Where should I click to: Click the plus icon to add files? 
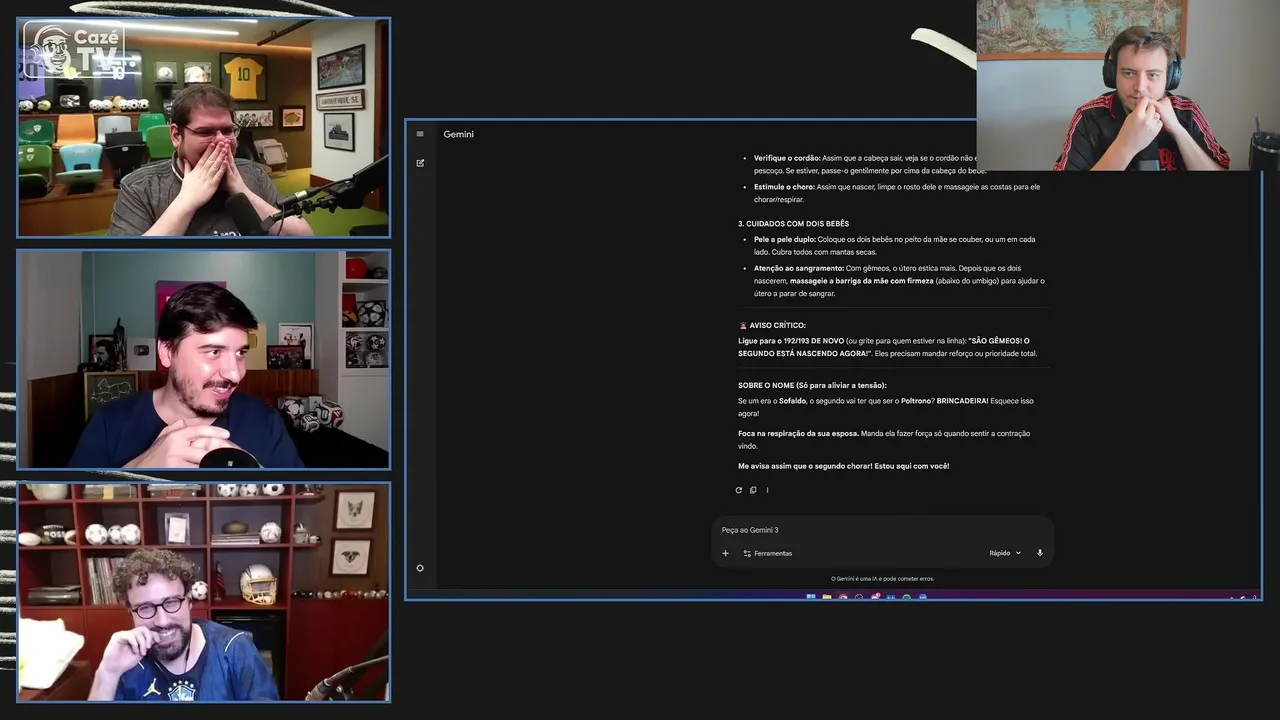click(x=726, y=553)
